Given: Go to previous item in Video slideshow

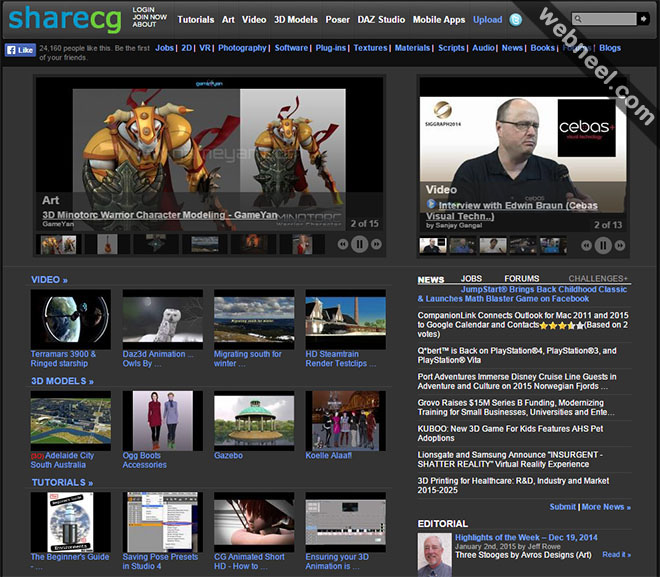Looking at the screenshot, I should [x=586, y=245].
